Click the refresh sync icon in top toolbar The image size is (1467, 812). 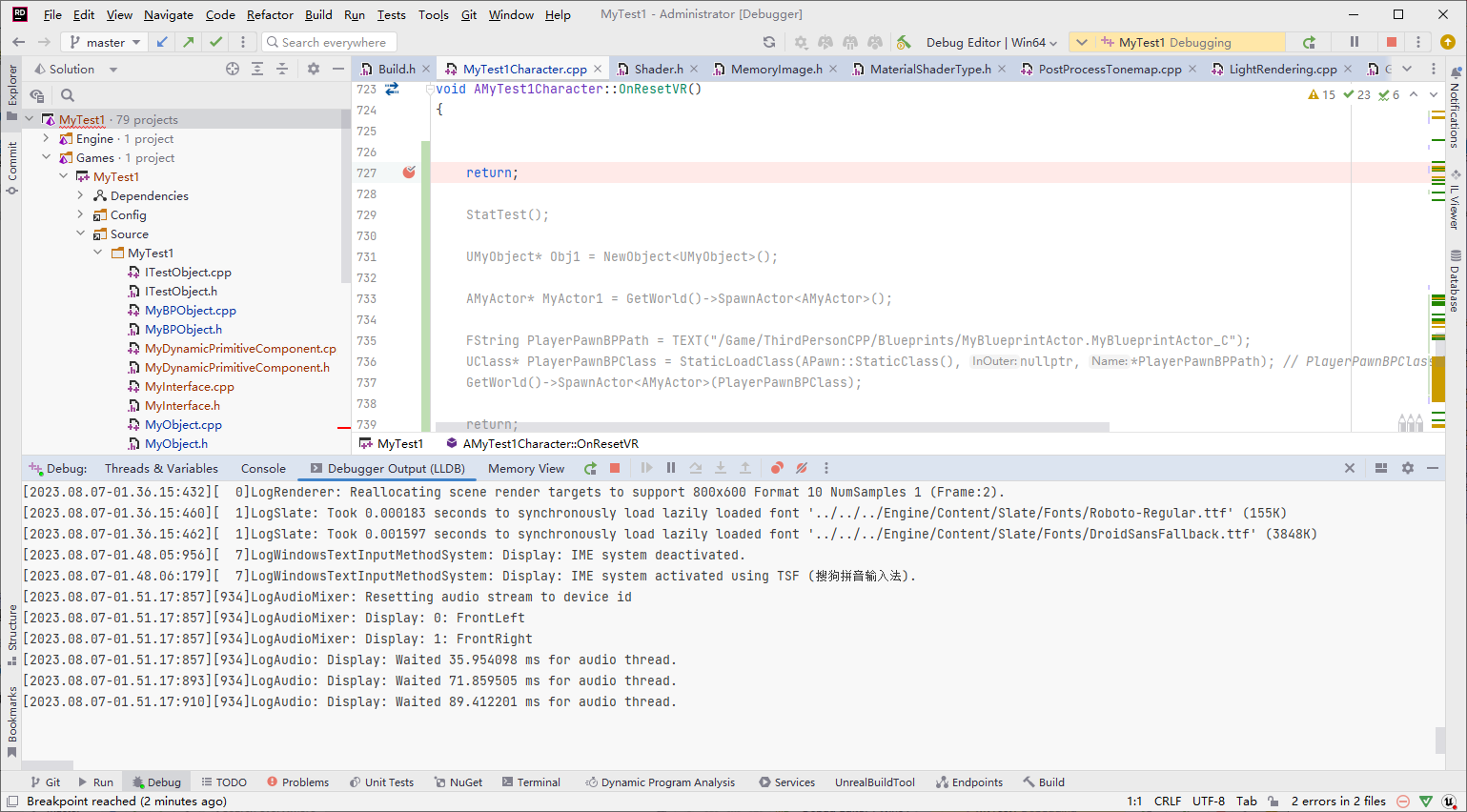tap(769, 42)
